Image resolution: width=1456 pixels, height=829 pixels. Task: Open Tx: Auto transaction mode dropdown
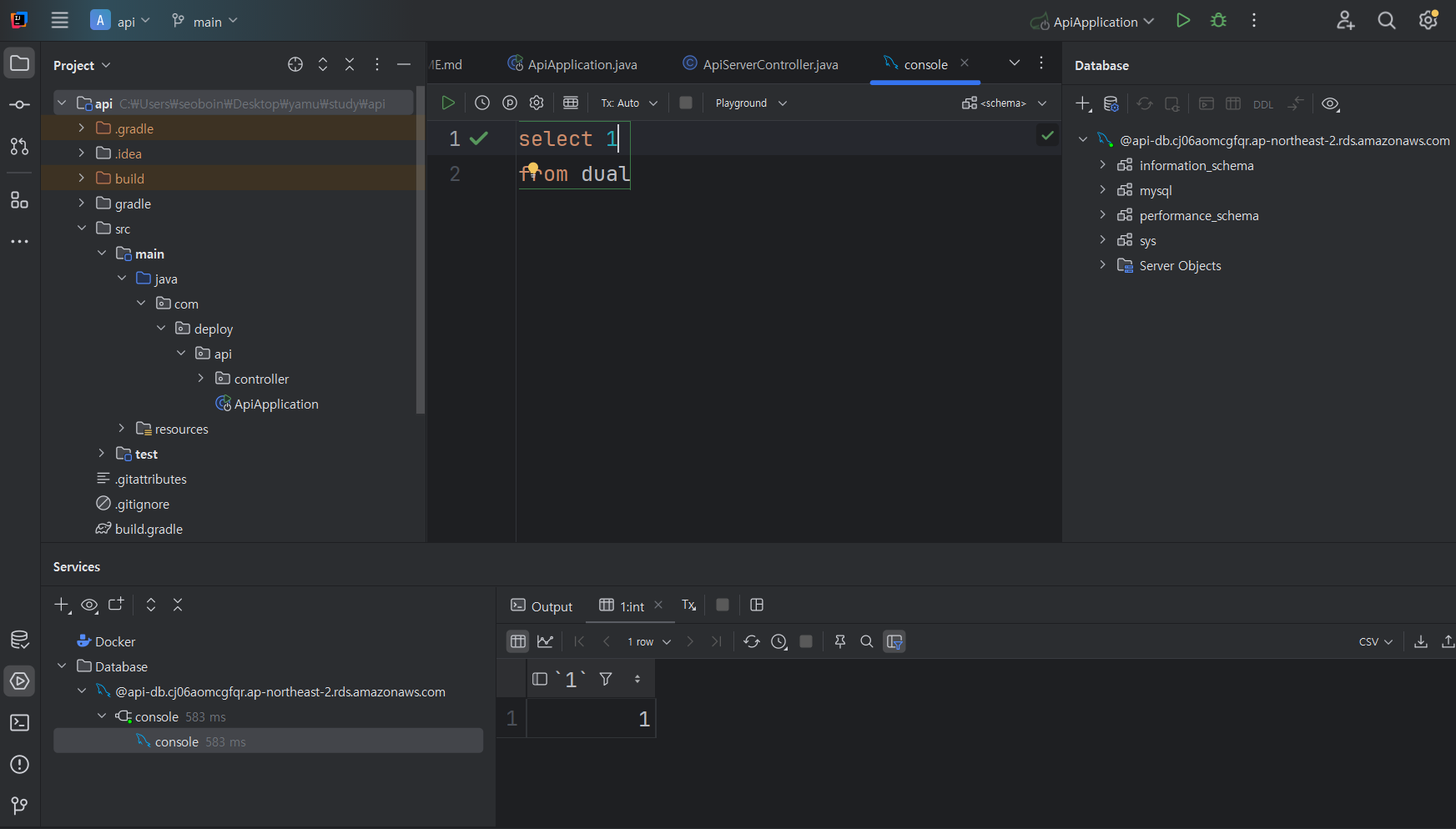[x=629, y=103]
